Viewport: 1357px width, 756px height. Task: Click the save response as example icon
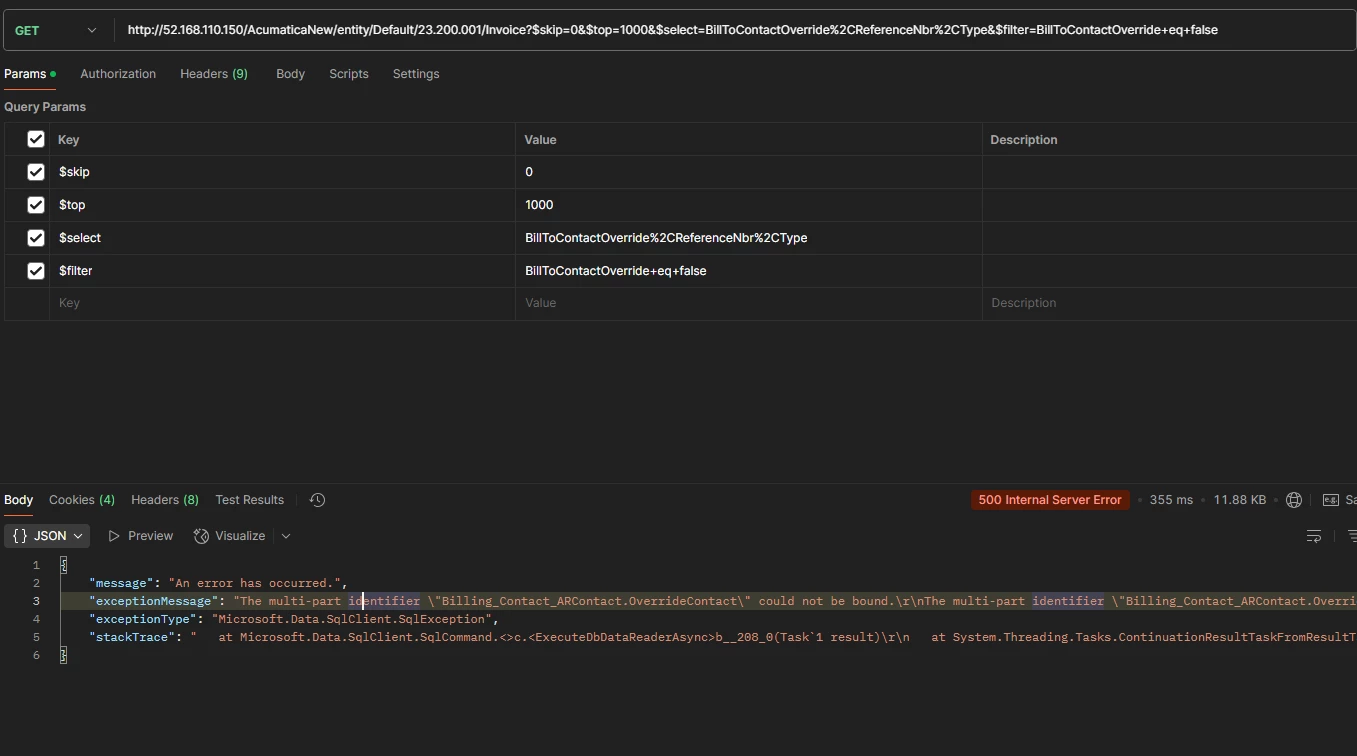click(x=1331, y=499)
